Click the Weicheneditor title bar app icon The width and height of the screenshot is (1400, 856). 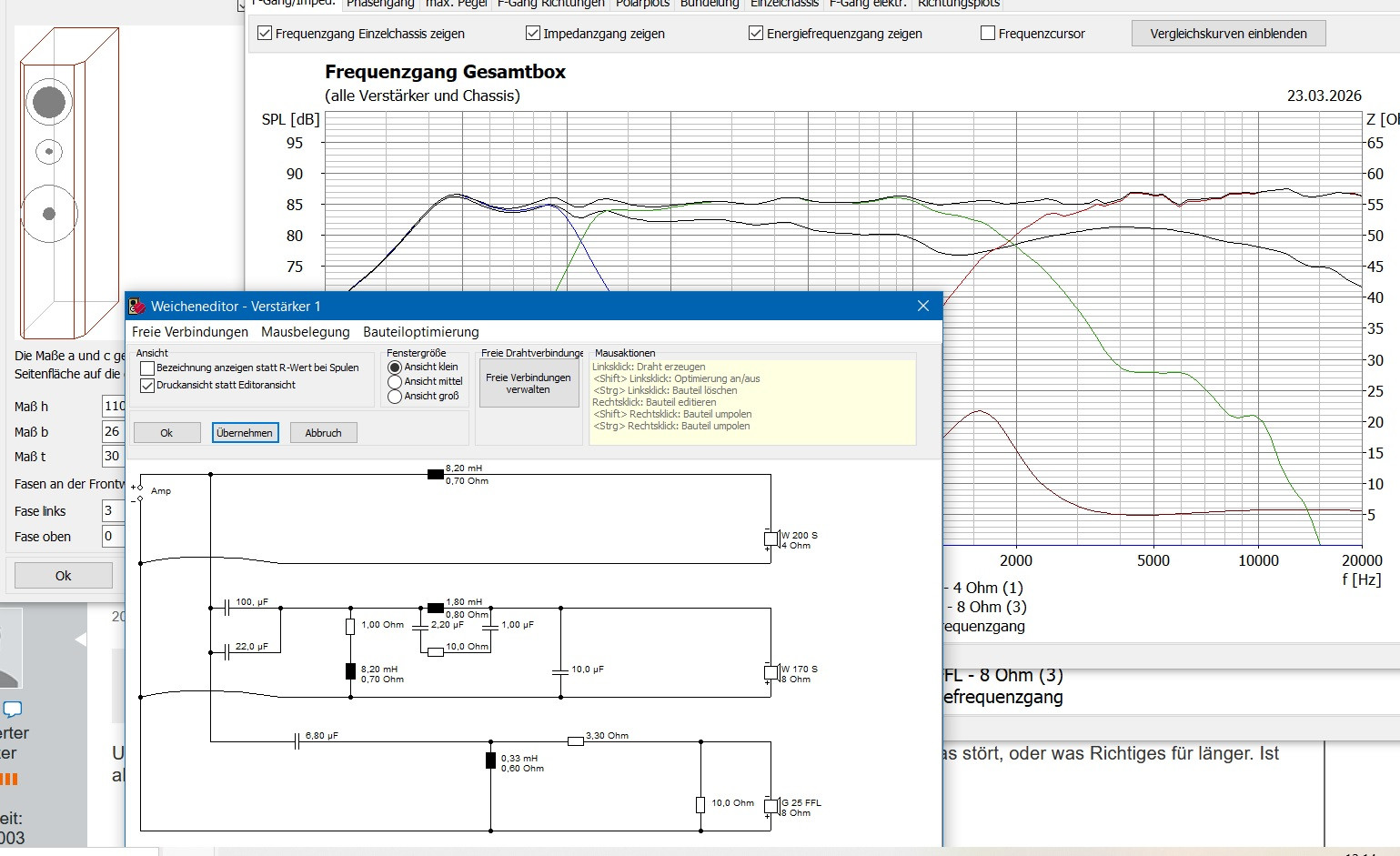pos(137,307)
